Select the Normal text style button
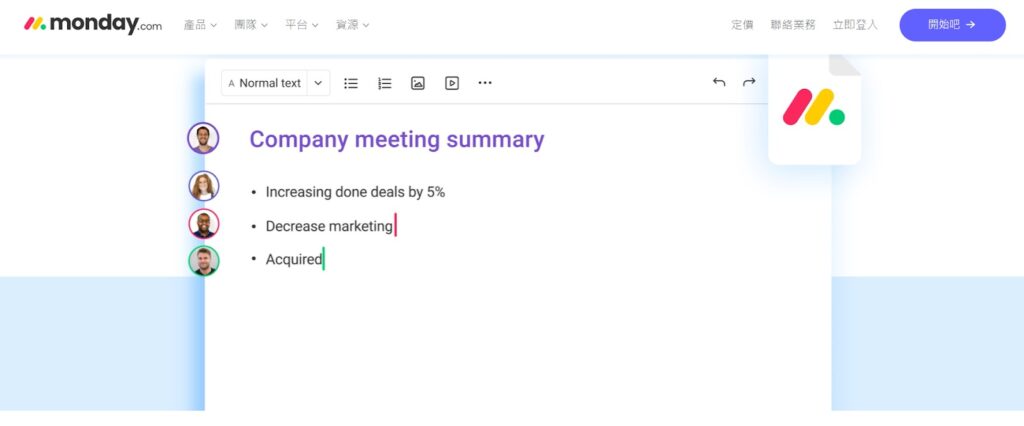This screenshot has width=1024, height=426. click(264, 83)
